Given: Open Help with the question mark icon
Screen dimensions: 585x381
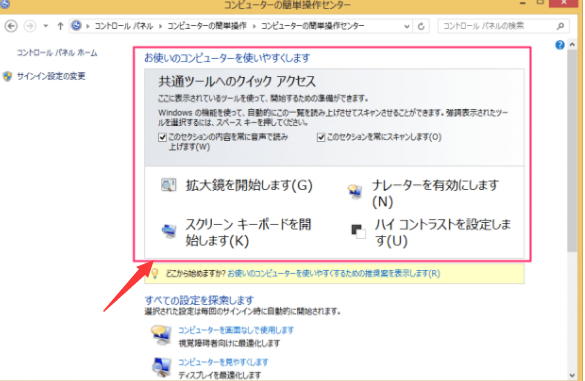Looking at the screenshot, I should coord(560,45).
